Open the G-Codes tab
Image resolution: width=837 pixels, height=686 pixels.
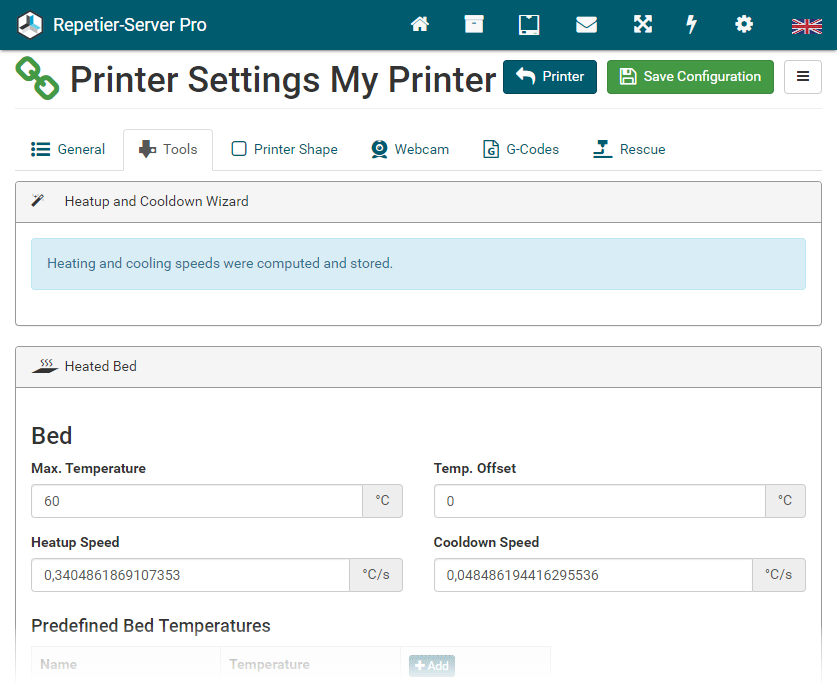521,150
